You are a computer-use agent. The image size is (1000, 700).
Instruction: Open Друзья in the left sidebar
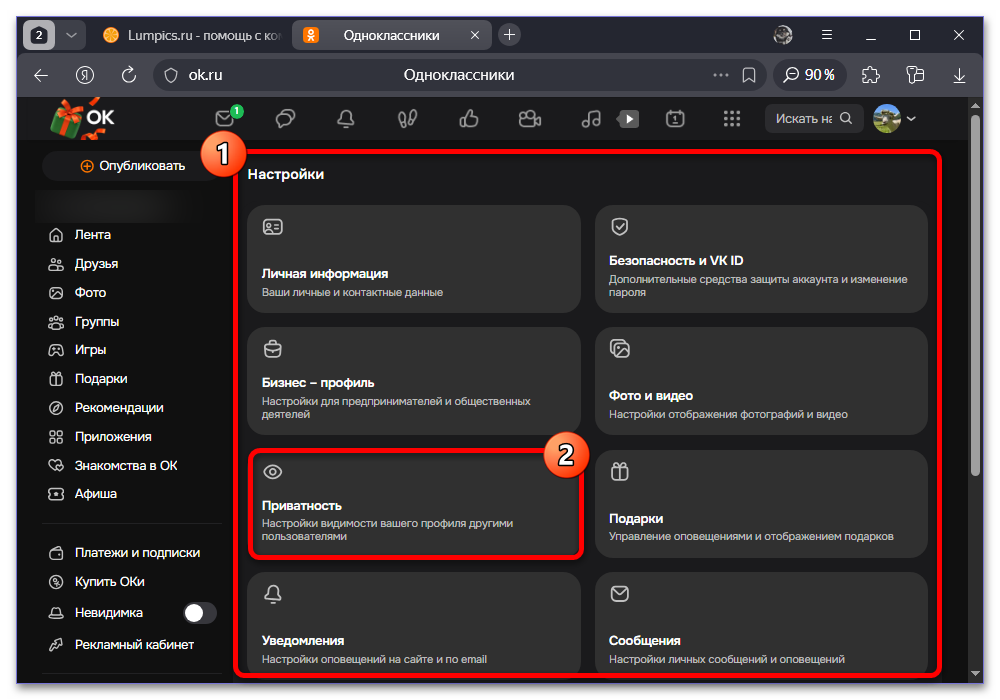(x=96, y=264)
